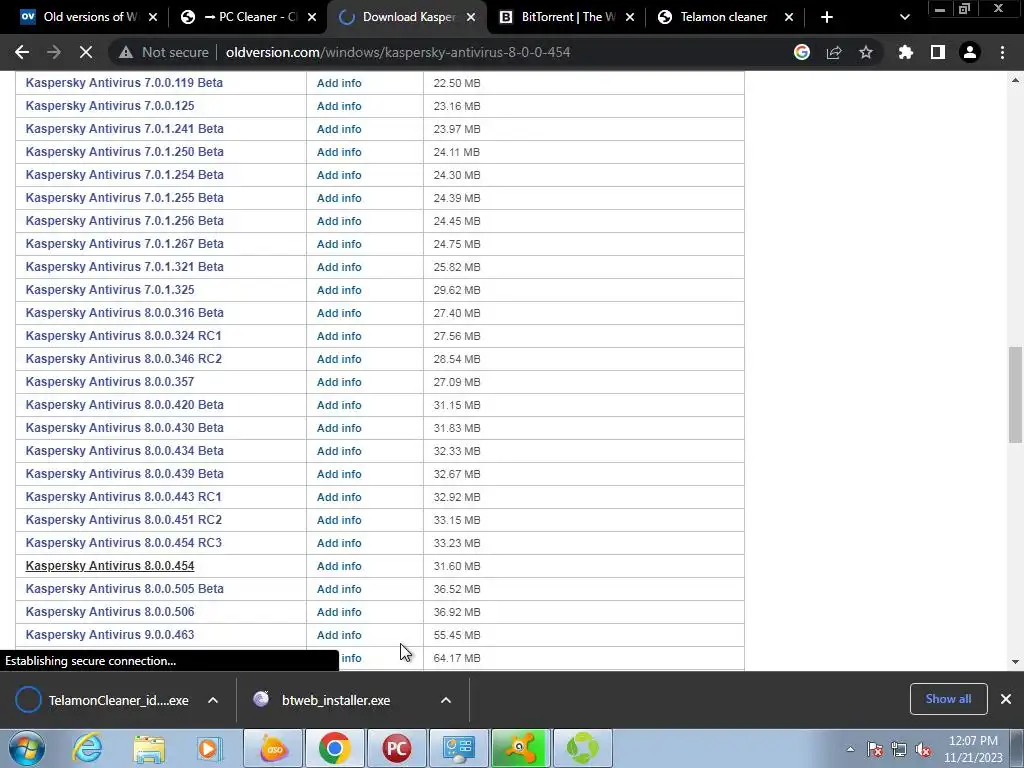
Task: Open Chrome's three-dot menu
Action: 1002,52
